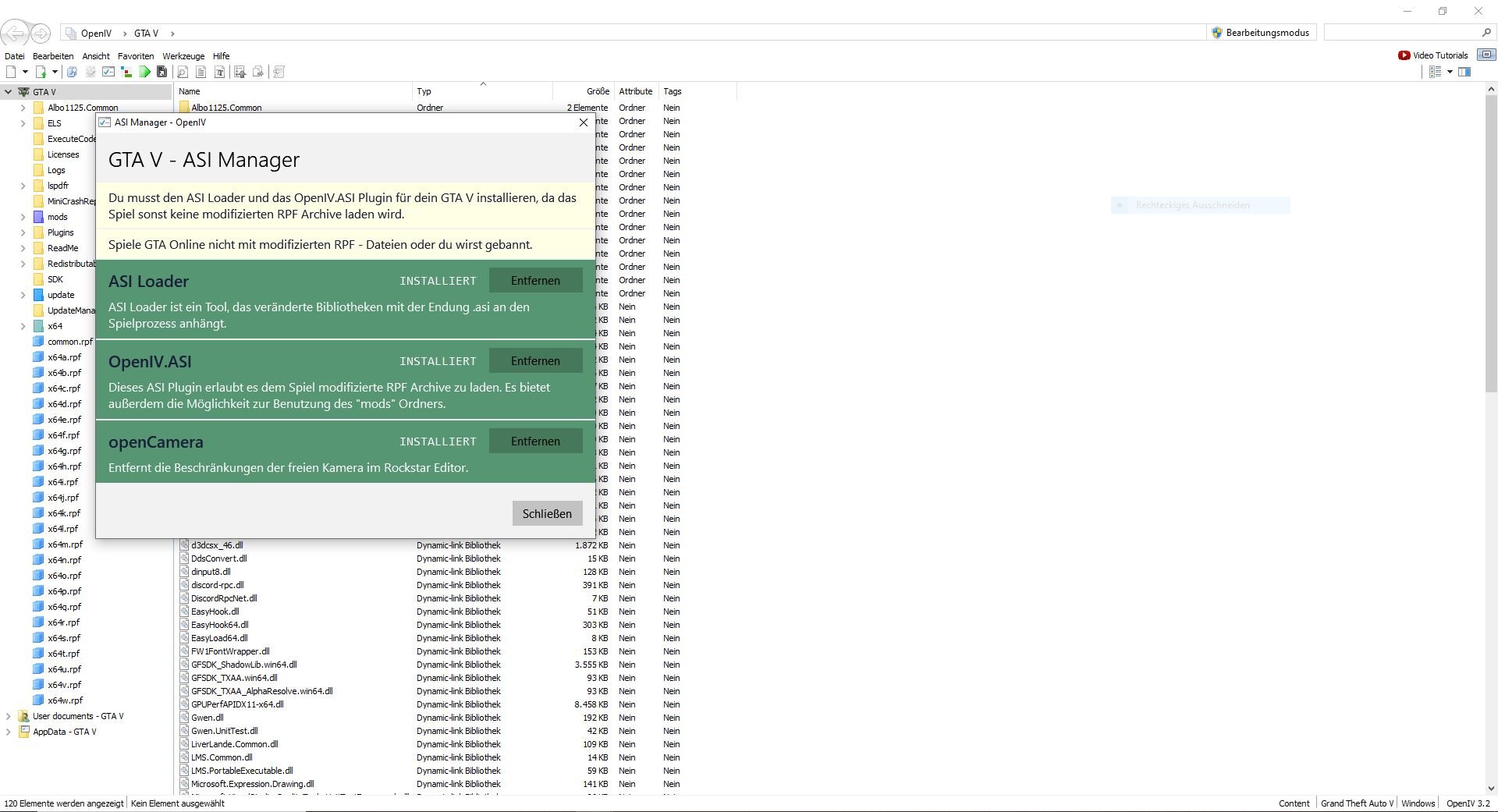Click the package installer toolbar icon
The height and width of the screenshot is (812, 1498).
[x=162, y=72]
